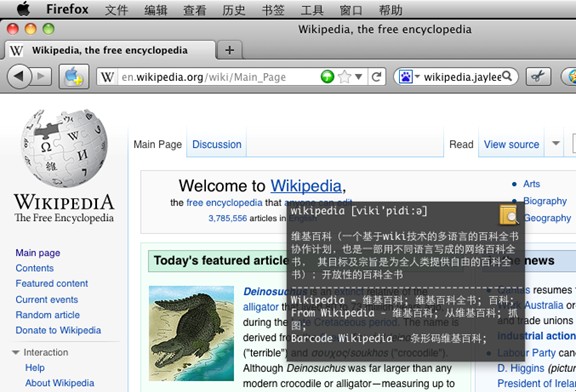Open the URL history dropdown arrow
The height and width of the screenshot is (392, 576).
pos(359,76)
